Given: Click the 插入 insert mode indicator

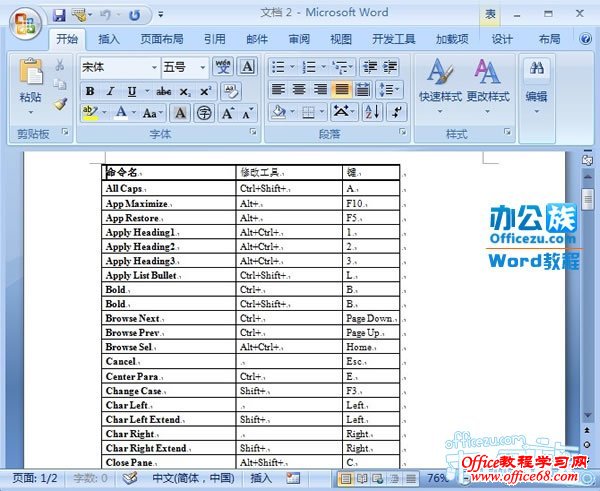Looking at the screenshot, I should pyautogui.click(x=261, y=478).
